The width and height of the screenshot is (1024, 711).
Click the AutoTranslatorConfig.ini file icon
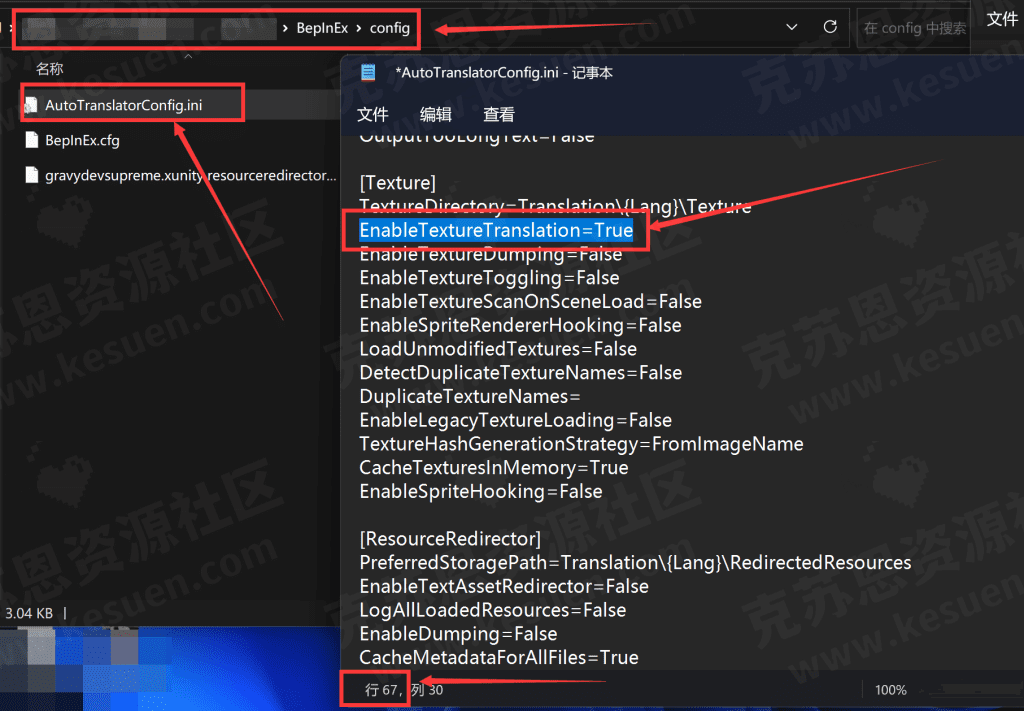pyautogui.click(x=32, y=105)
